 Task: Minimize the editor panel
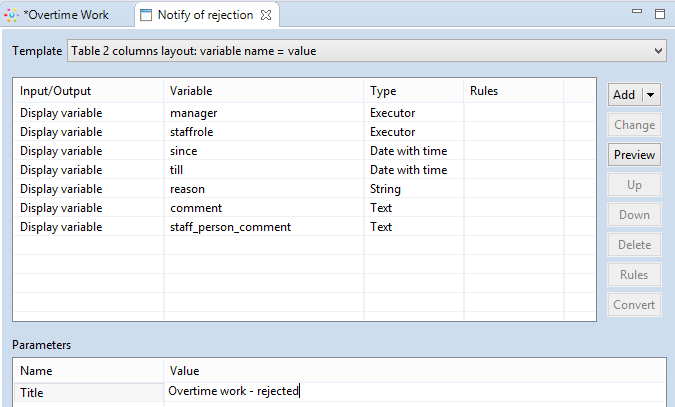[636, 14]
